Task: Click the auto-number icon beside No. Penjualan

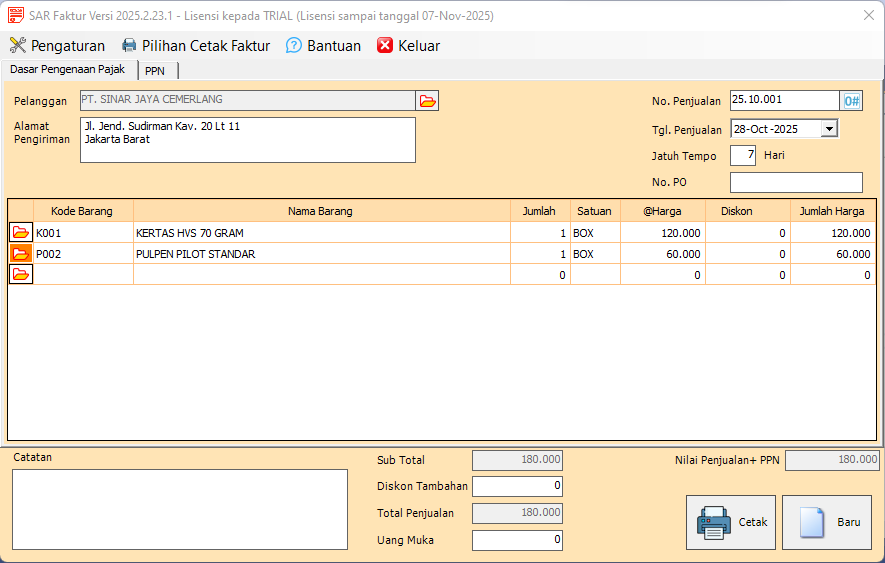Action: (852, 101)
